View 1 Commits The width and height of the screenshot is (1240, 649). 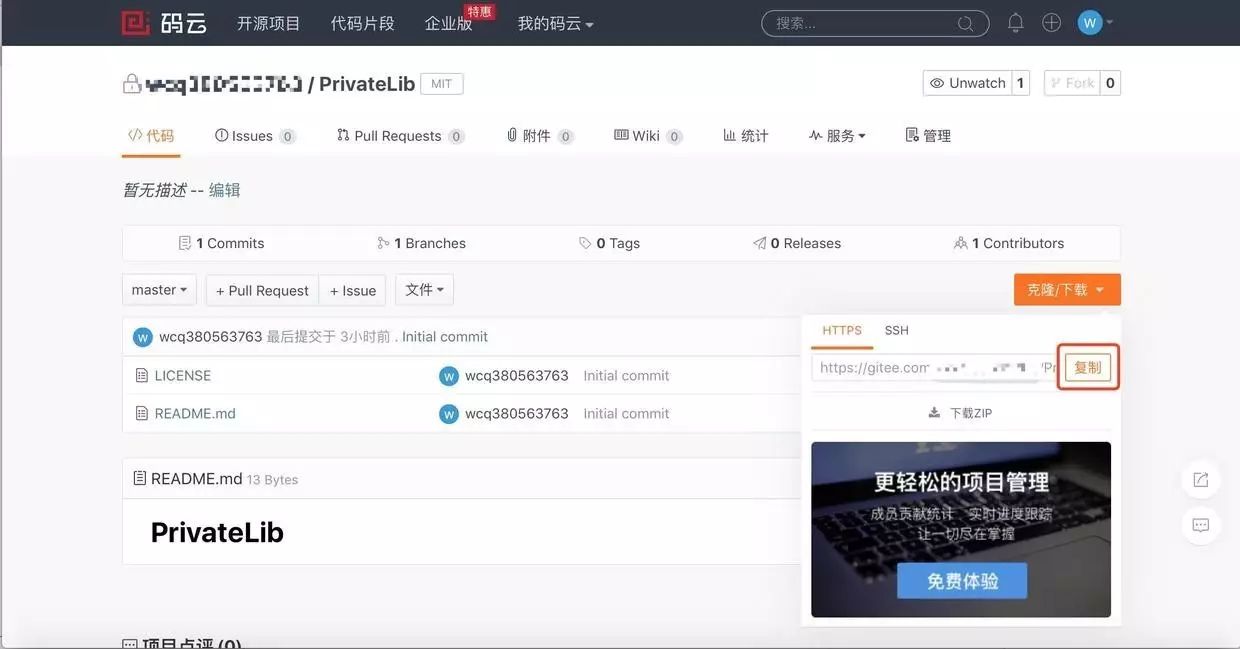click(221, 243)
